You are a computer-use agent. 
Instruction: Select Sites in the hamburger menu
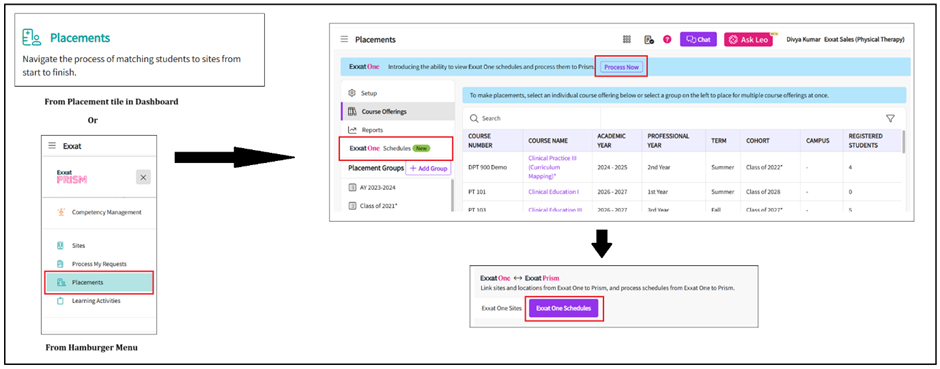coord(79,246)
